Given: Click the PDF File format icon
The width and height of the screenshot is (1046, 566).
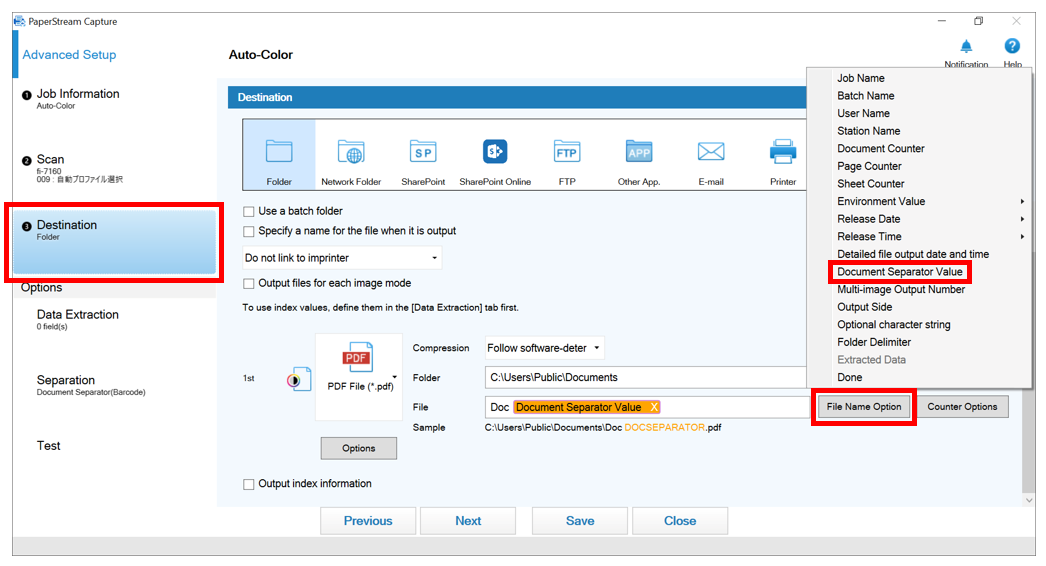Looking at the screenshot, I should (356, 358).
